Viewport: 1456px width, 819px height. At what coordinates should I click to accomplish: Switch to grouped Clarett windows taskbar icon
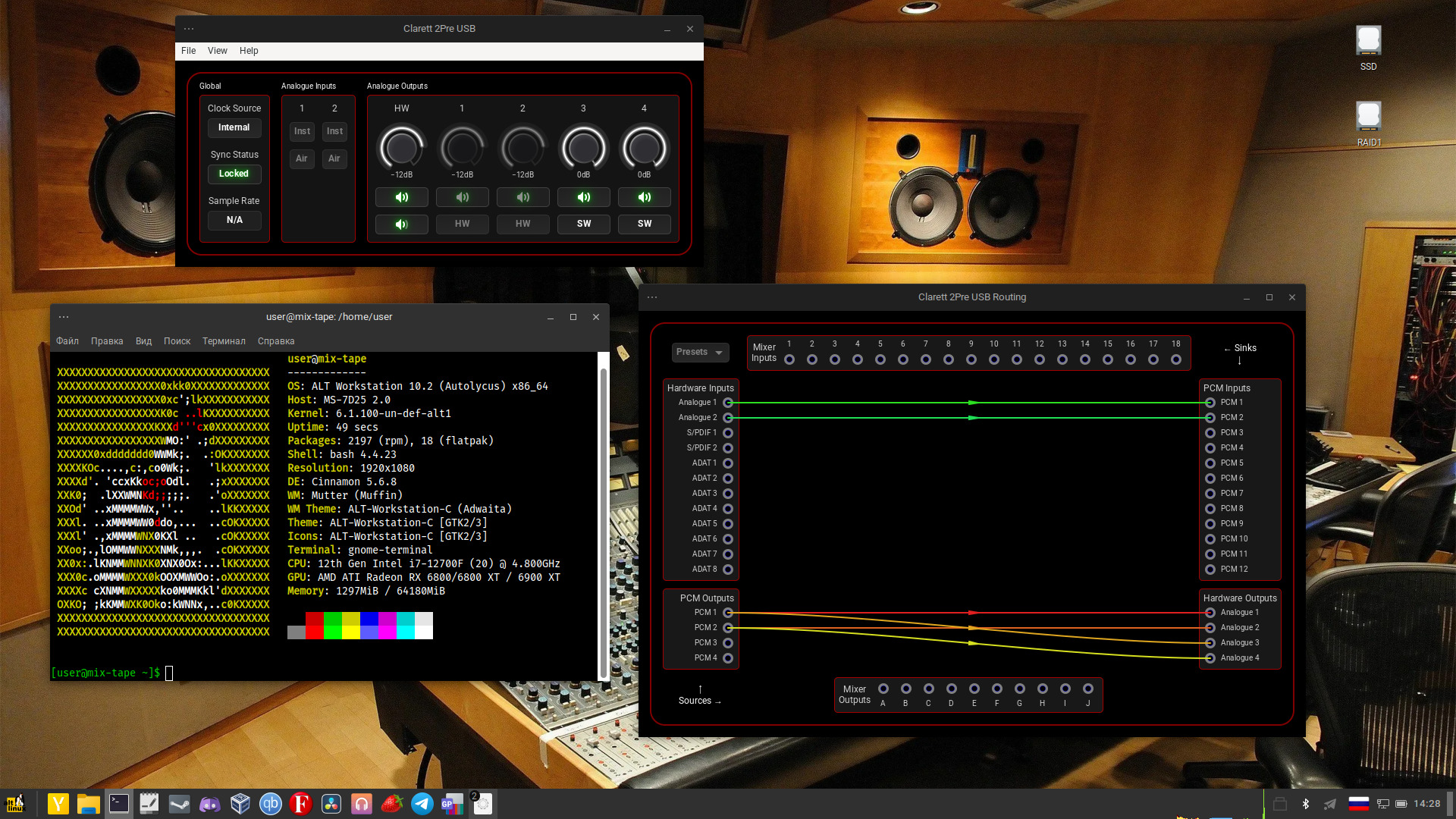[x=483, y=803]
